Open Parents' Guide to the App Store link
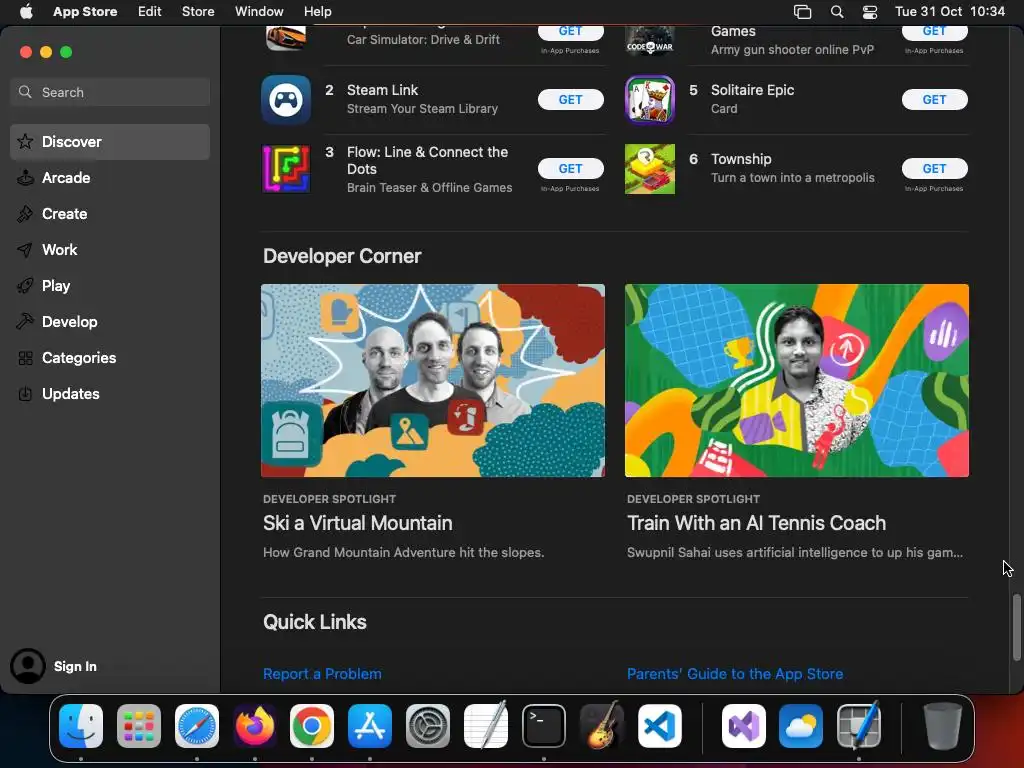Viewport: 1024px width, 768px height. (x=735, y=674)
